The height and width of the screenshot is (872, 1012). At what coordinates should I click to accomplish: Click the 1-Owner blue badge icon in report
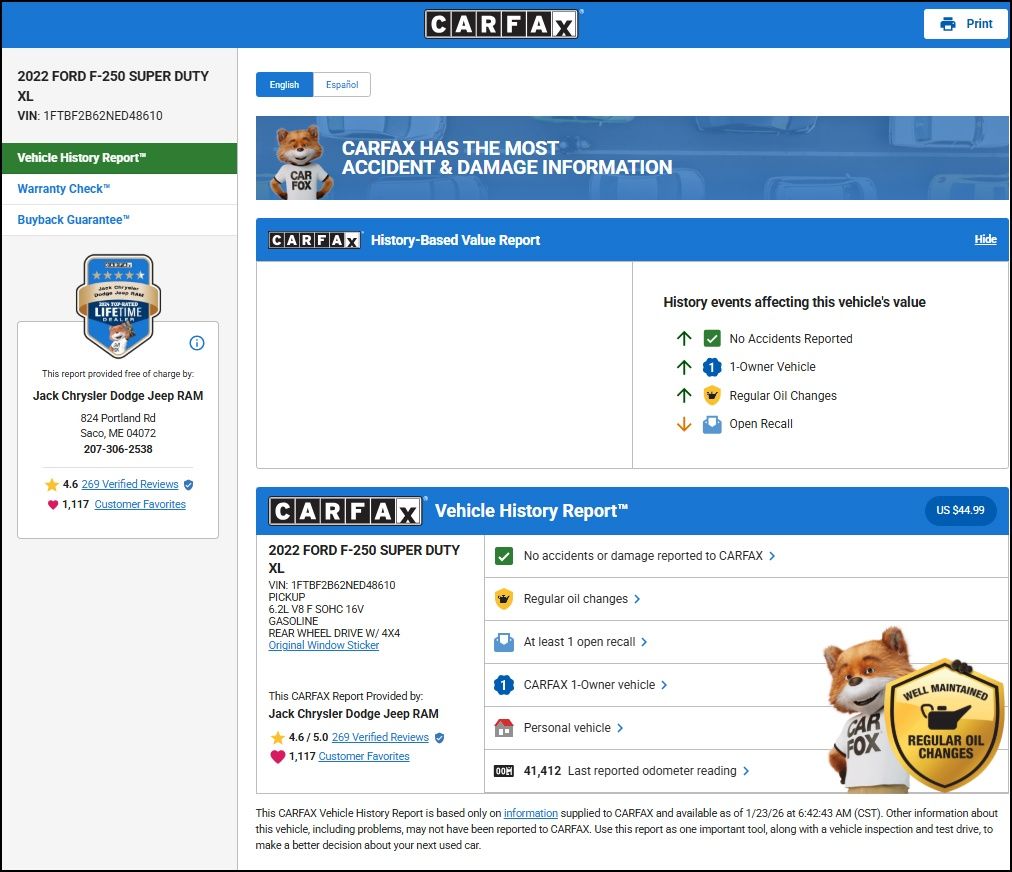tap(504, 685)
